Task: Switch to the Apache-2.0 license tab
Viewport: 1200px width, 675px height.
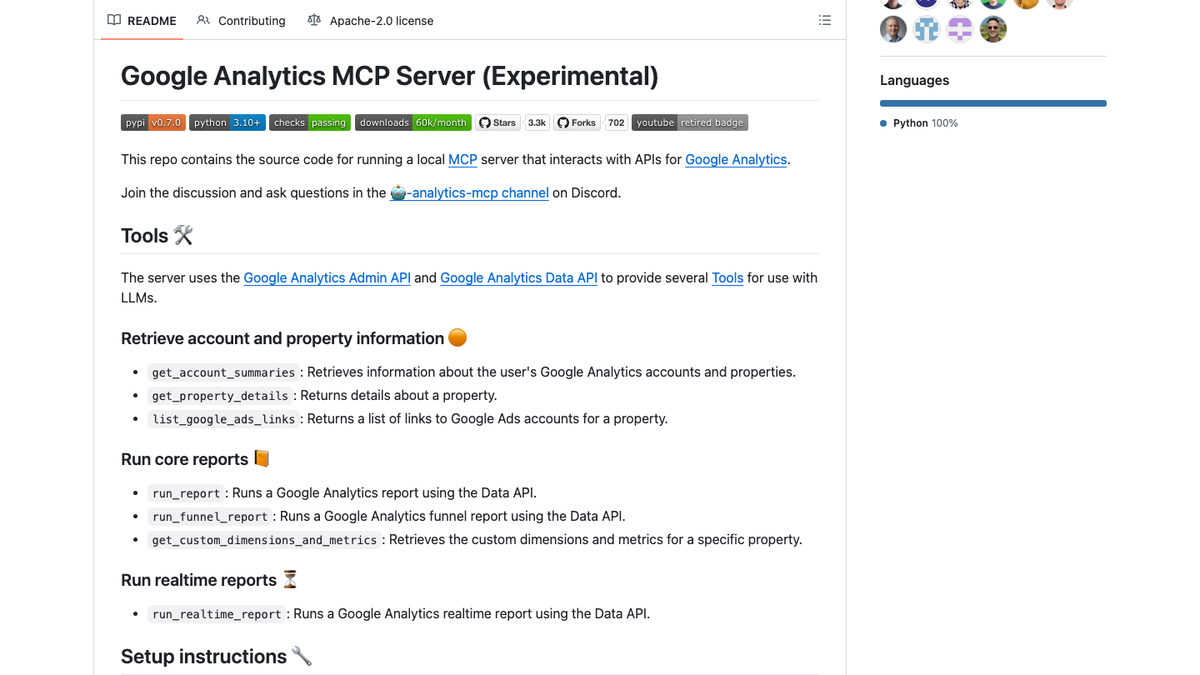Action: [x=370, y=20]
